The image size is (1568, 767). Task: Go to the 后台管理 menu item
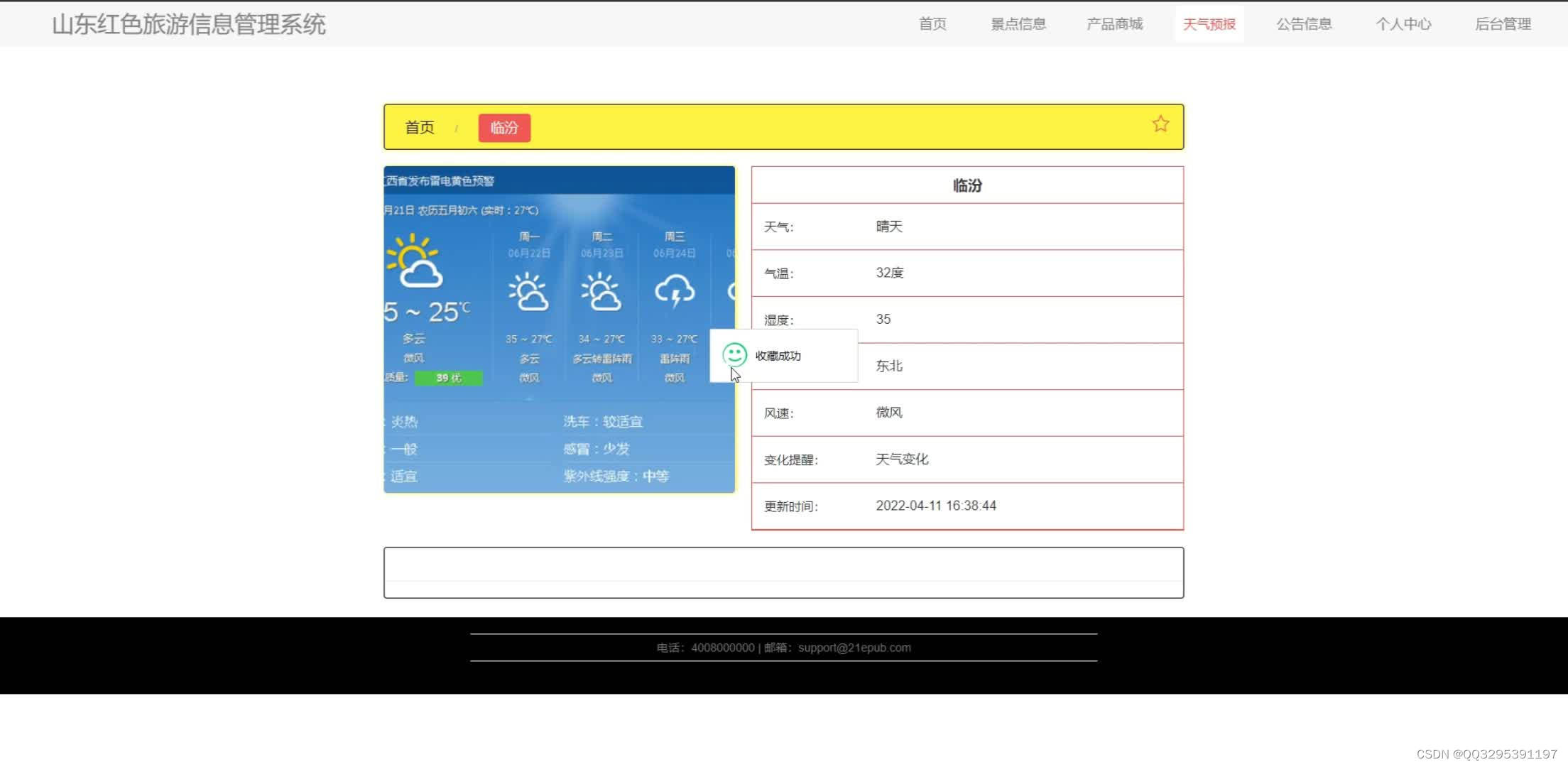[x=1503, y=24]
